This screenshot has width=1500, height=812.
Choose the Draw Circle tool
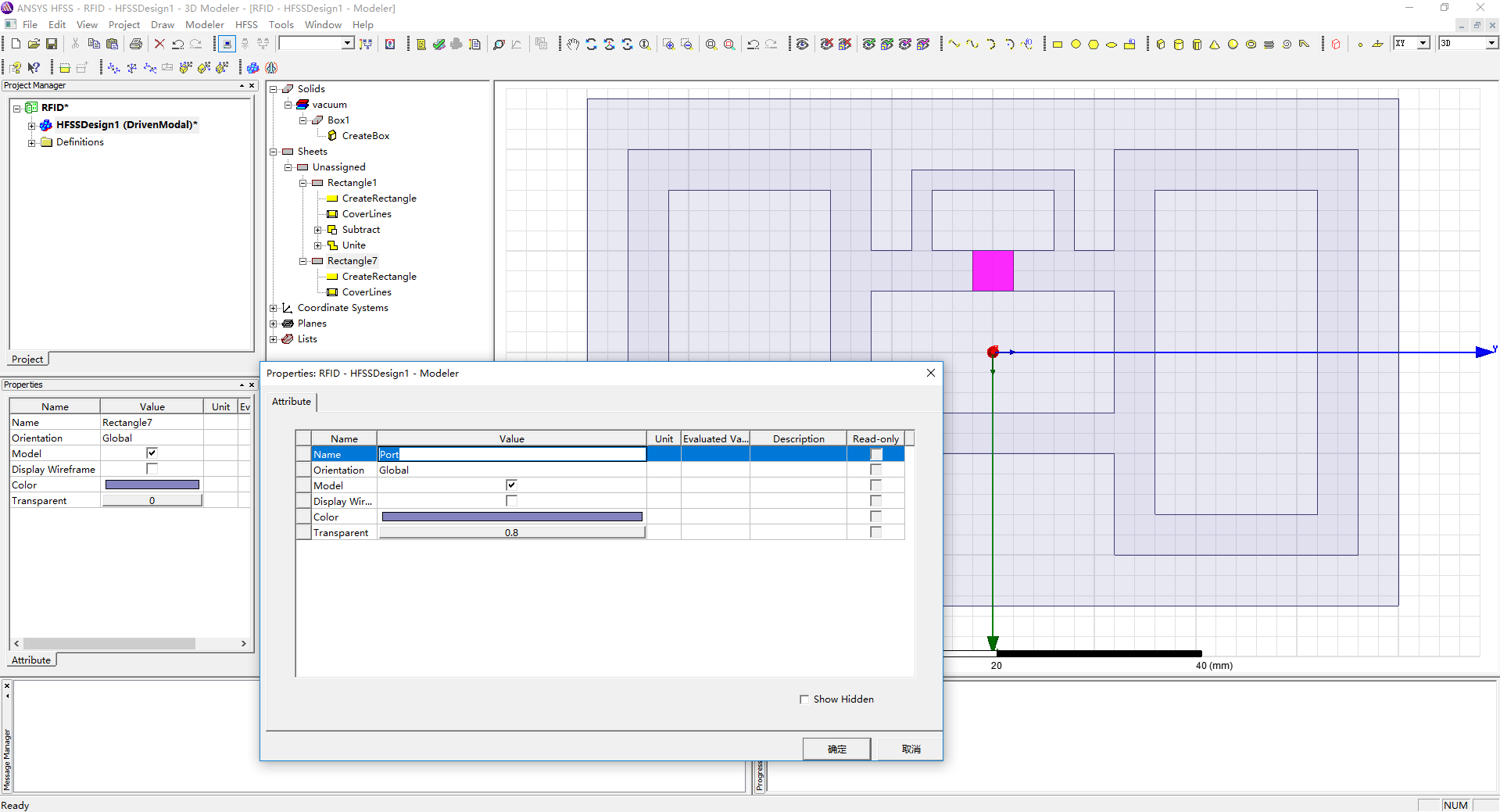pyautogui.click(x=1076, y=44)
